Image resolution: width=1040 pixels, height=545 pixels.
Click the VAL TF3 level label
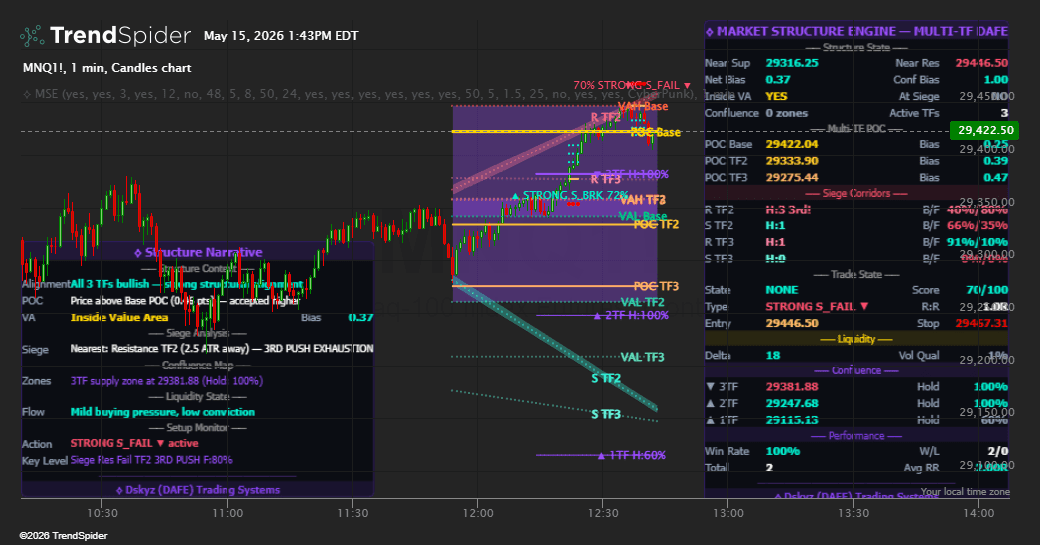coord(643,357)
